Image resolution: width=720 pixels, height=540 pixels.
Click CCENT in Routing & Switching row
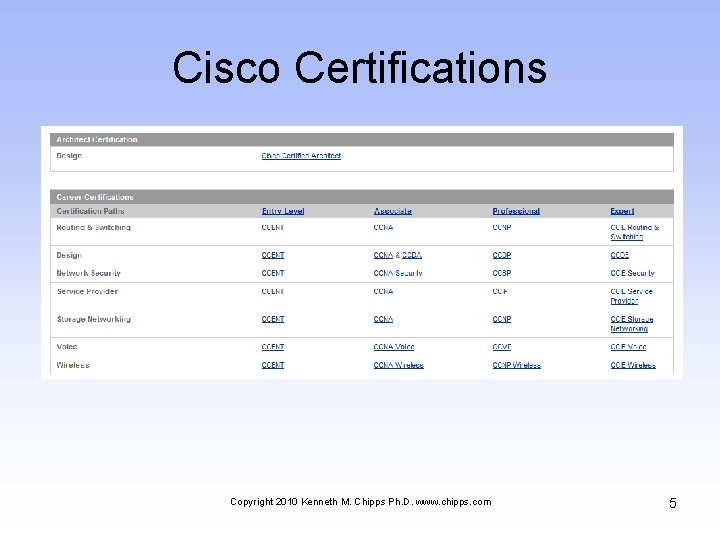tap(273, 227)
